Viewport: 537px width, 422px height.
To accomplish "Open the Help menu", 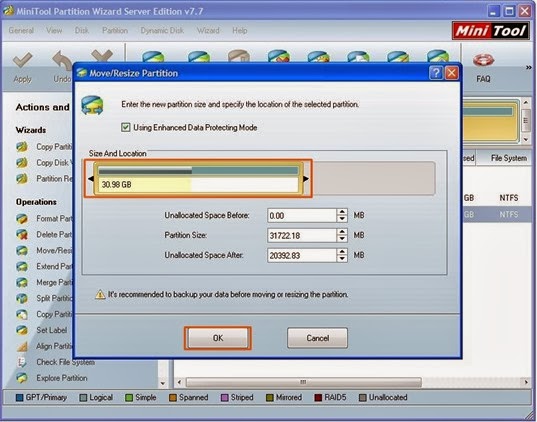I will [x=240, y=30].
